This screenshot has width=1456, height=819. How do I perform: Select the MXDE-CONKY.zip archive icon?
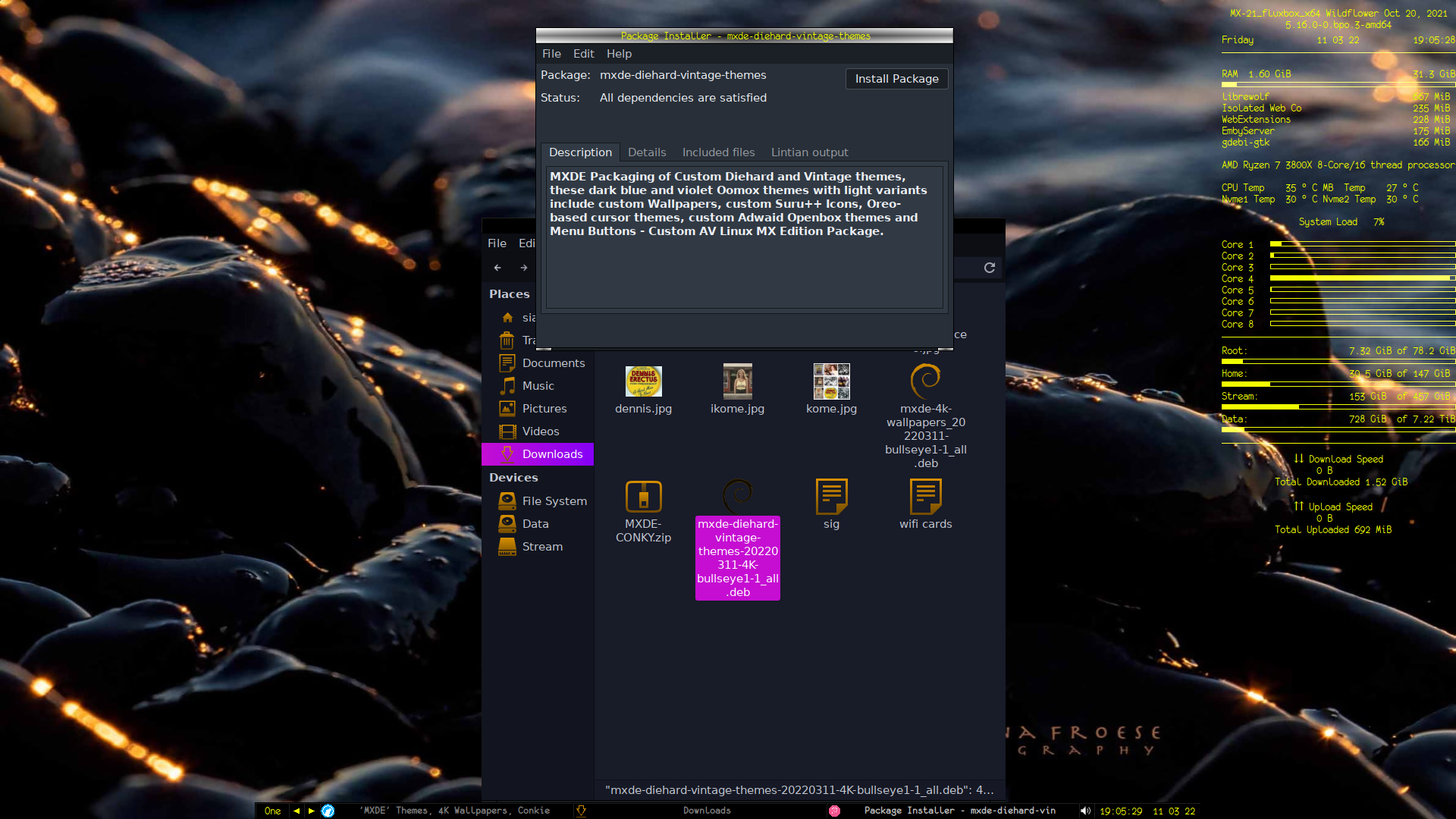pyautogui.click(x=643, y=497)
